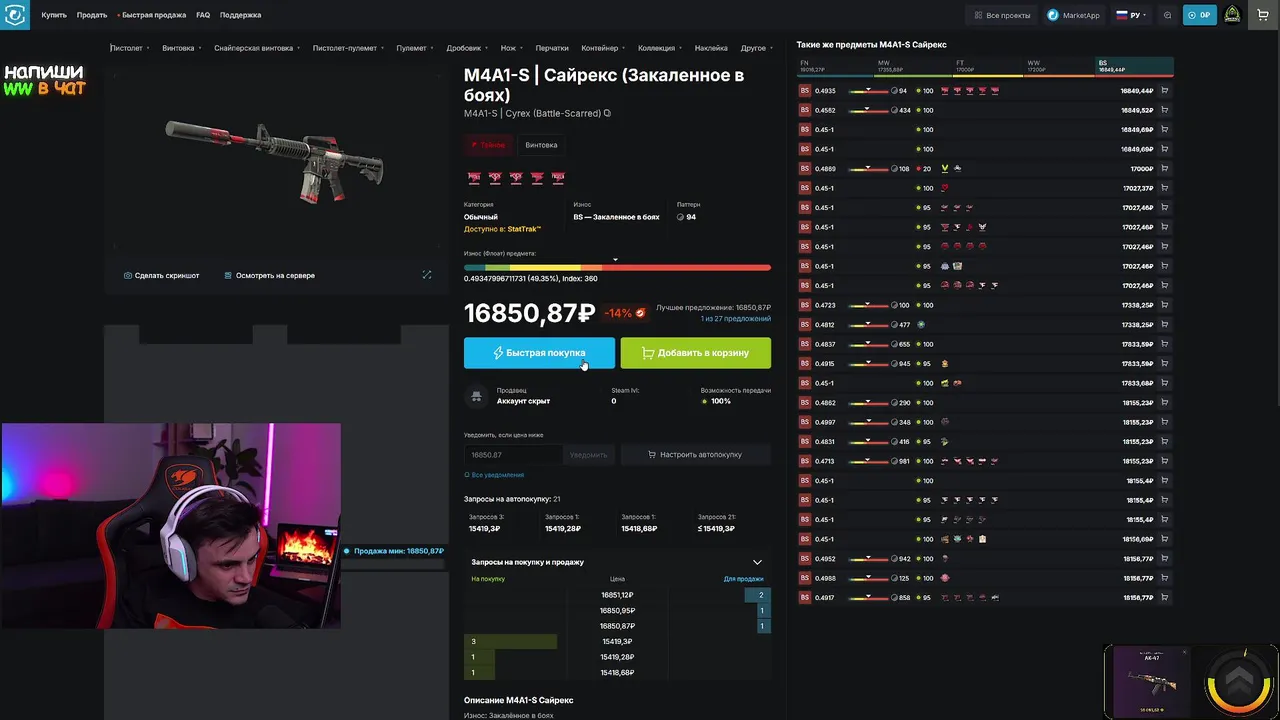Image resolution: width=1280 pixels, height=720 pixels.
Task: Add the 0.4988 float listing to cart
Action: 1164,578
